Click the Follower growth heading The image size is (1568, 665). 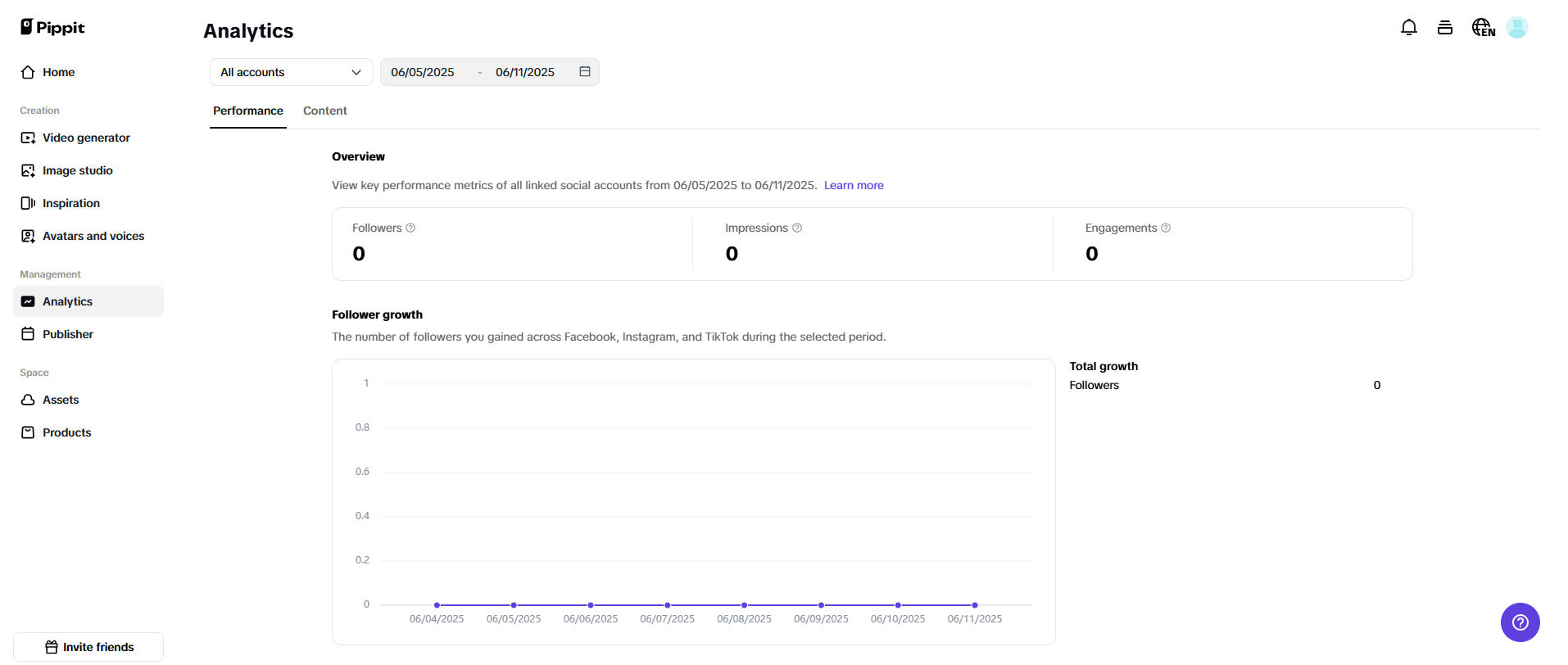377,314
